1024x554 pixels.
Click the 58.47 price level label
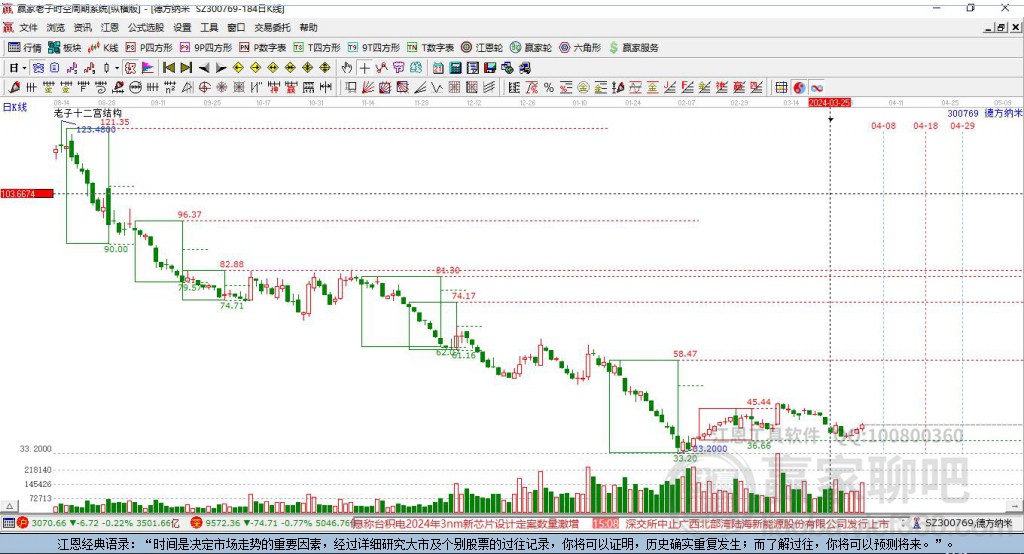coord(685,354)
